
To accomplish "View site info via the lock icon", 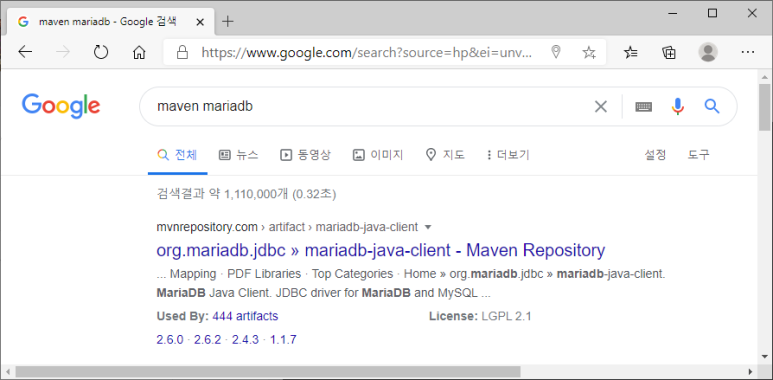I will pyautogui.click(x=182, y=52).
